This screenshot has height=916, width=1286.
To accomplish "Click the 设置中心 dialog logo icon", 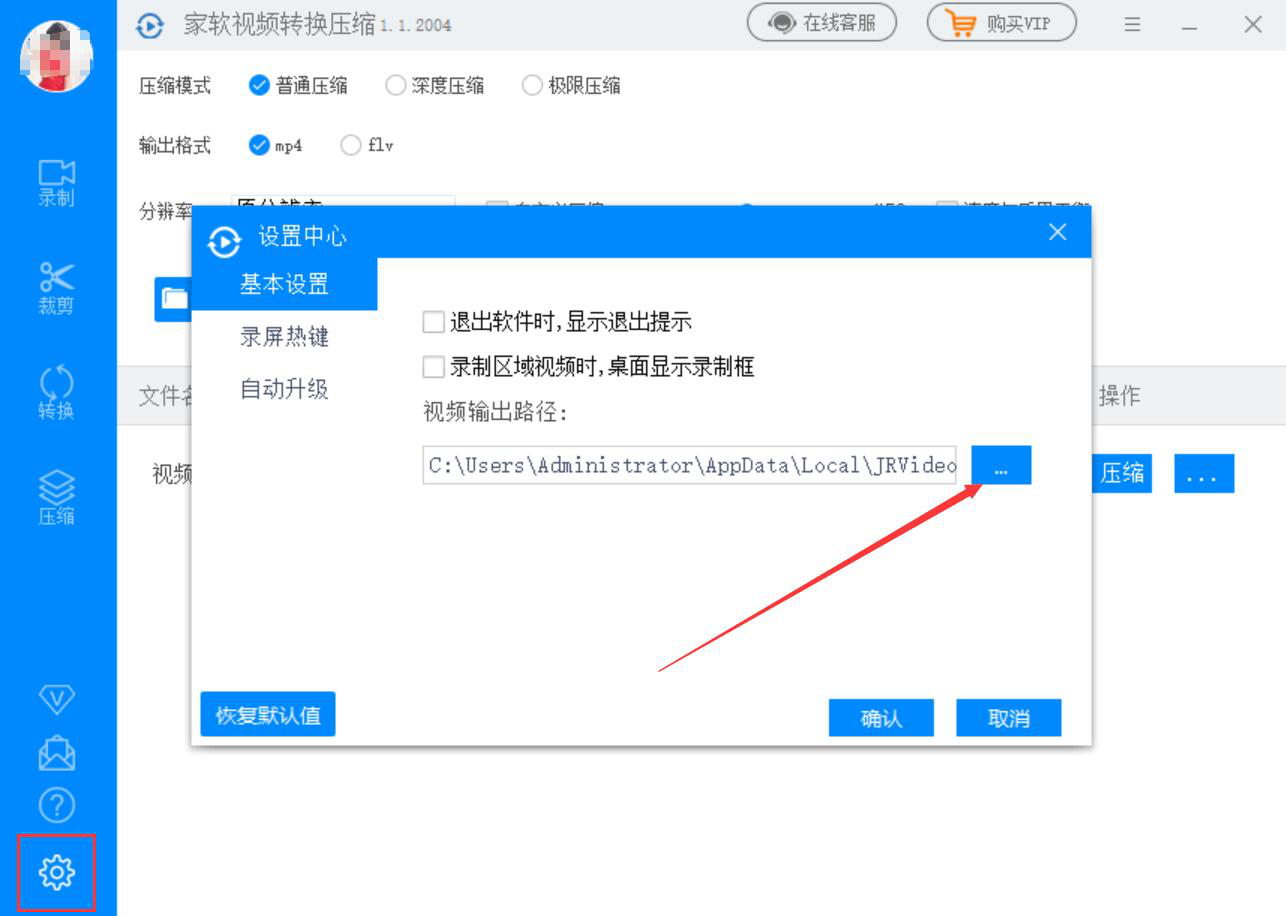I will point(225,242).
